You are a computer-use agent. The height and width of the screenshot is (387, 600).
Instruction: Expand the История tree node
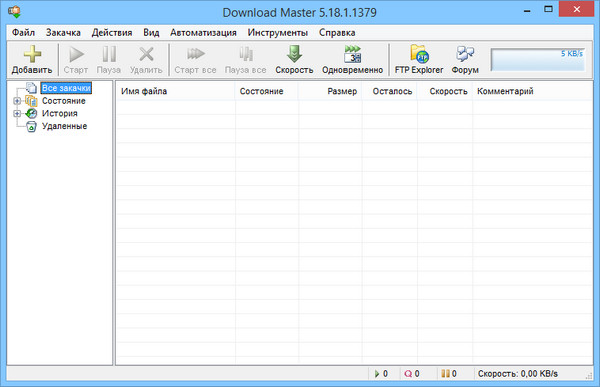[x=17, y=114]
